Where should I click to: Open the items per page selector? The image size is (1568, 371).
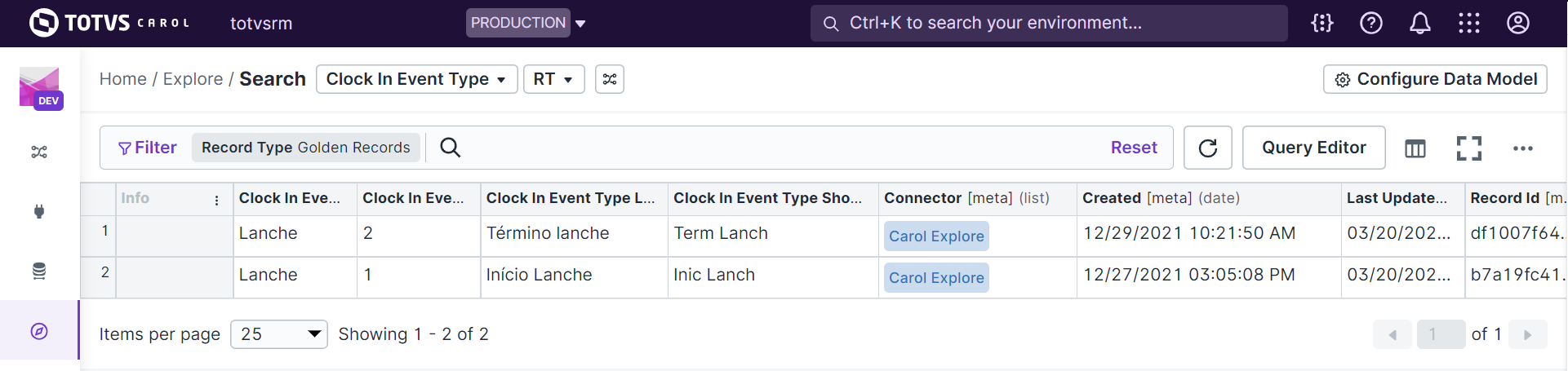[279, 334]
